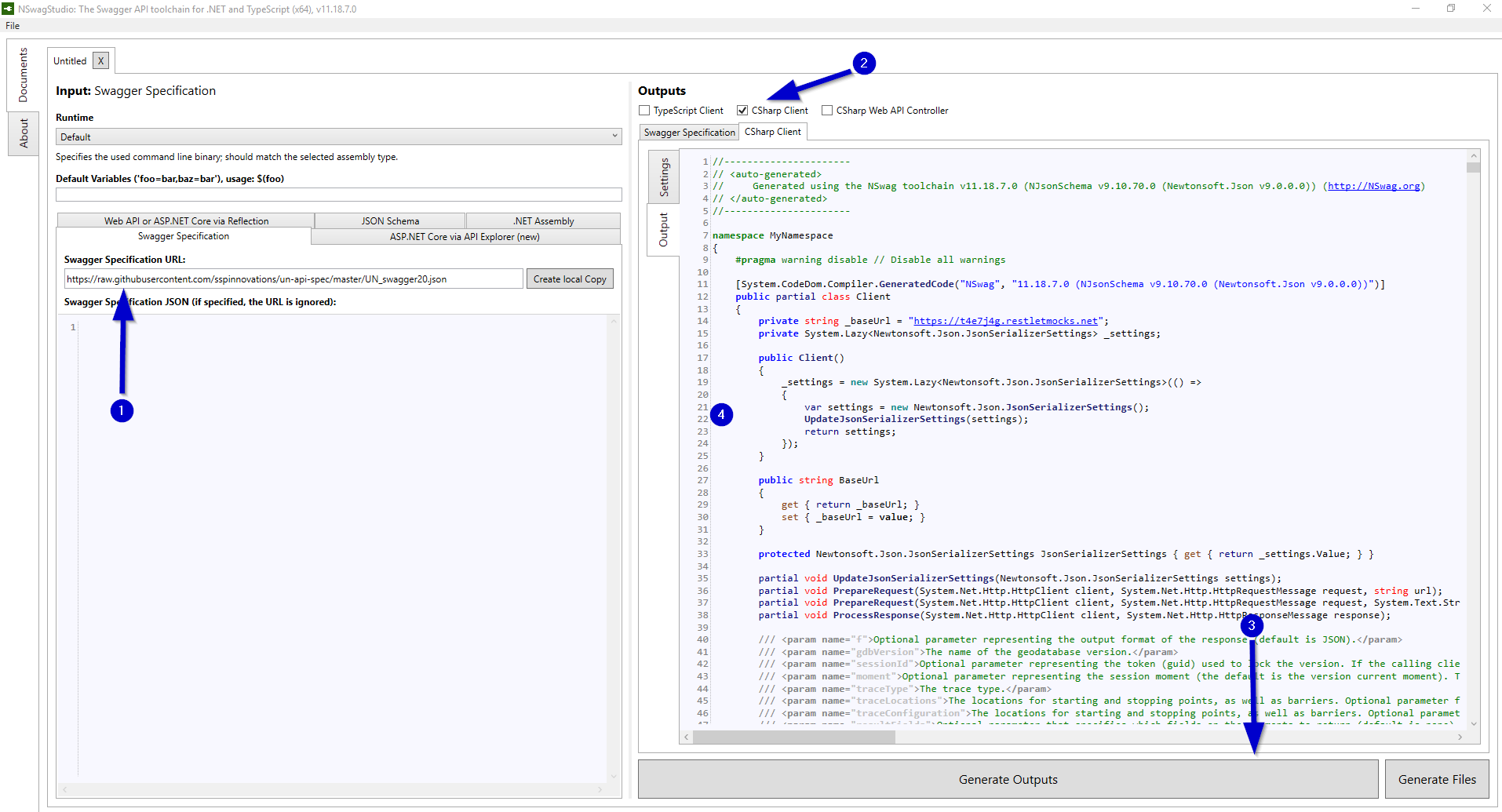Click the code output horizontal scrollbar
This screenshot has height=812, width=1502.
[793, 737]
